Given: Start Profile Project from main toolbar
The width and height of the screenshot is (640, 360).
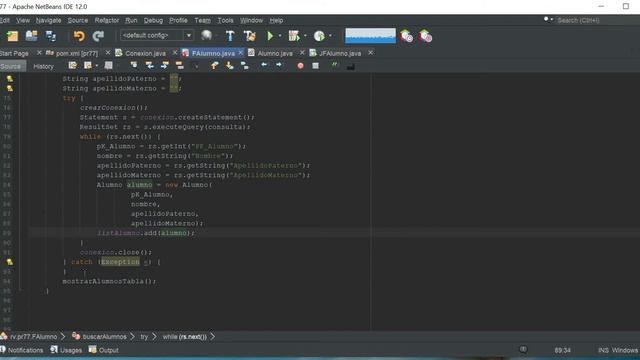Looking at the screenshot, I should pyautogui.click(x=319, y=36).
